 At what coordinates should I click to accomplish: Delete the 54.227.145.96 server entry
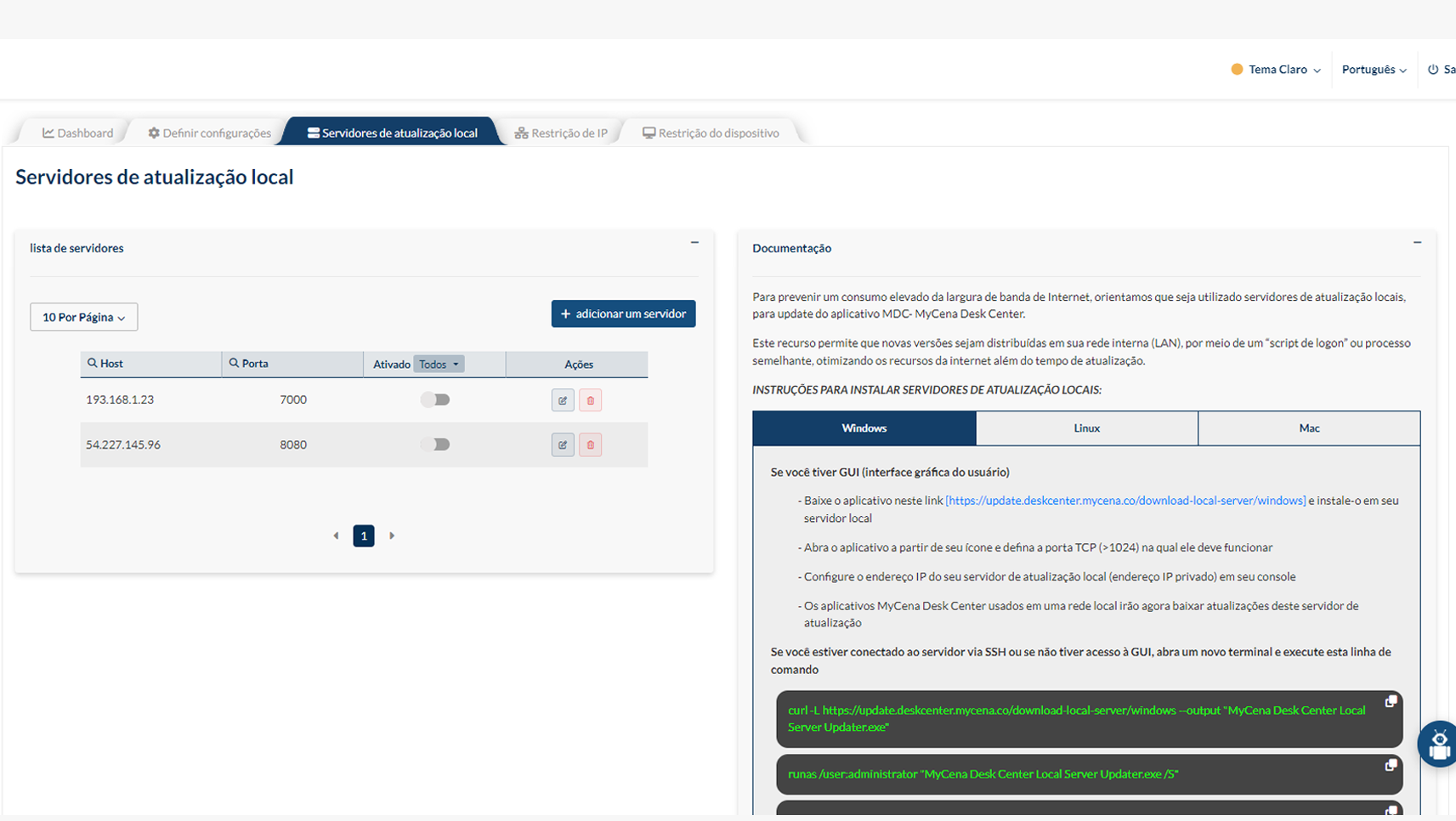(591, 444)
